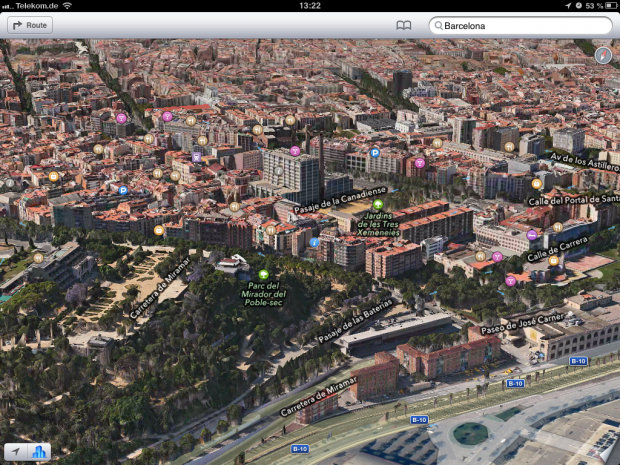Reset orientation with the compass icon

(x=603, y=56)
